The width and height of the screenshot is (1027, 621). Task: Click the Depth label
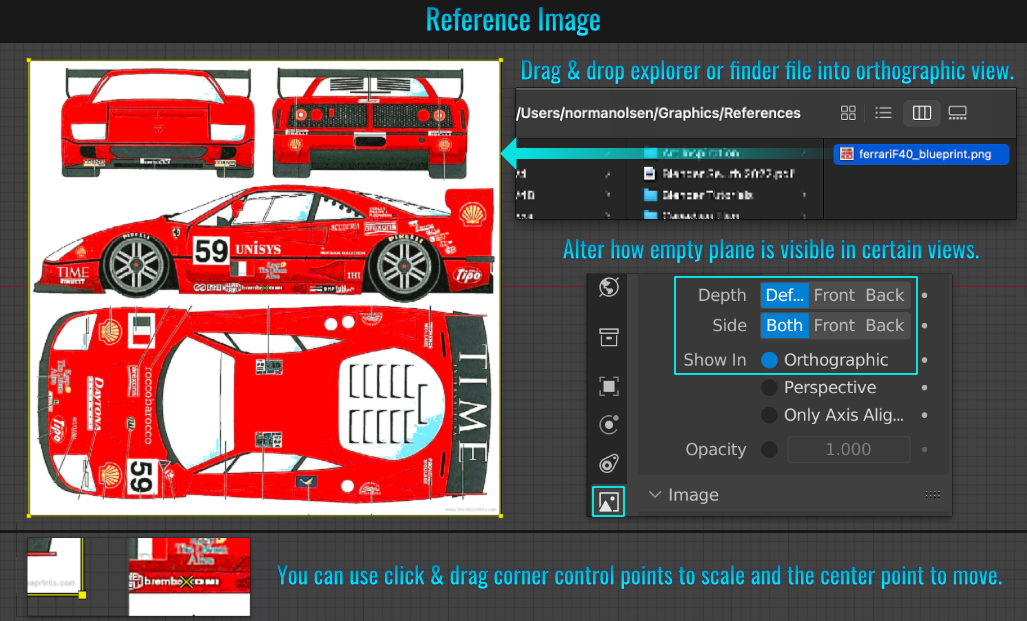[722, 295]
